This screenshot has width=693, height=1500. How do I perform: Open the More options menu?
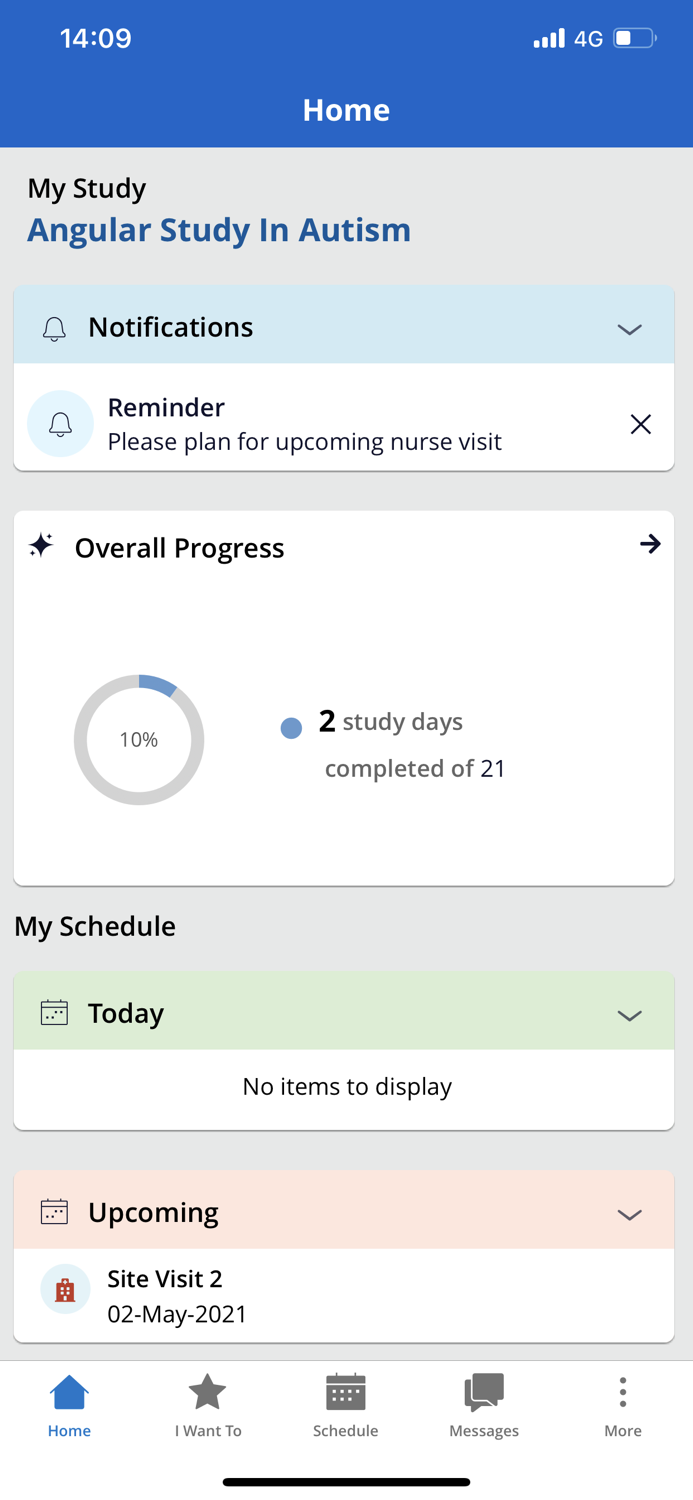point(622,1405)
